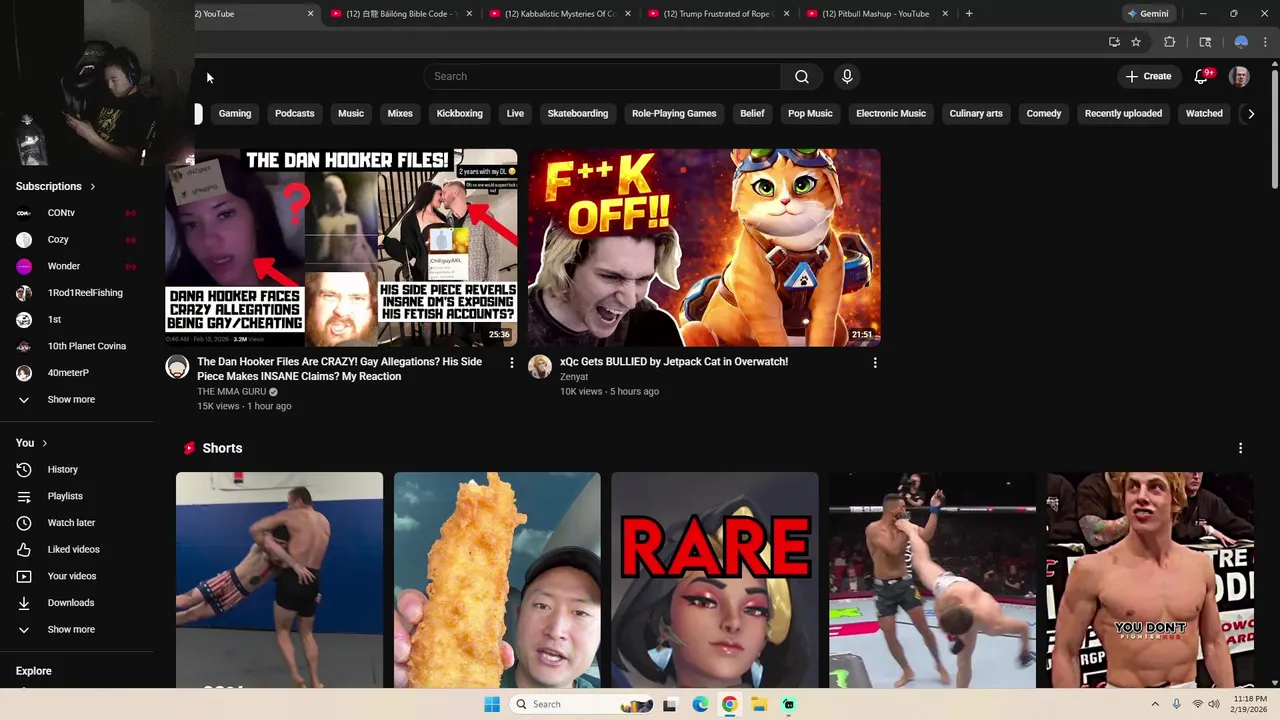1280x720 pixels.
Task: Open File Explorer from taskbar
Action: click(759, 704)
